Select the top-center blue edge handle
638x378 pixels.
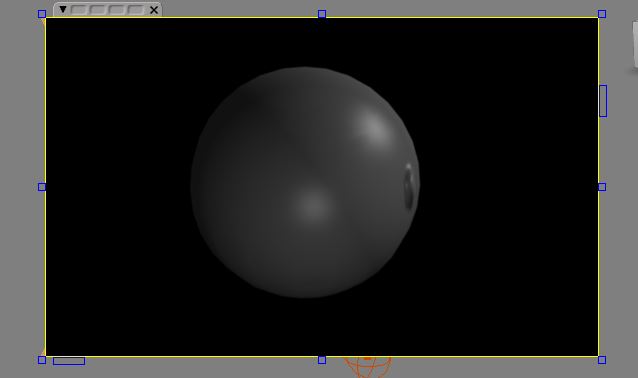(x=322, y=14)
